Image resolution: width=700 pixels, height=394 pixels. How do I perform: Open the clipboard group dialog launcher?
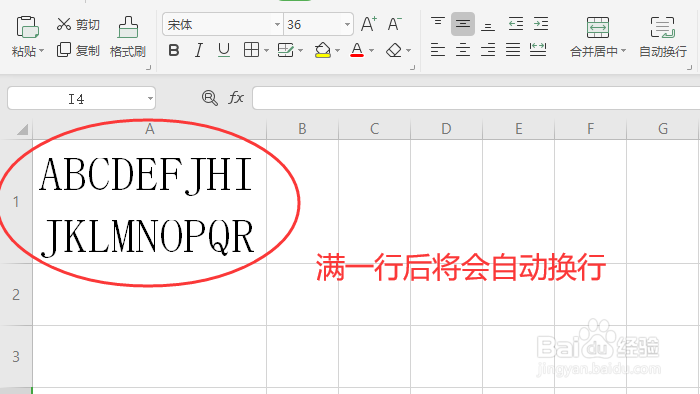pos(149,67)
